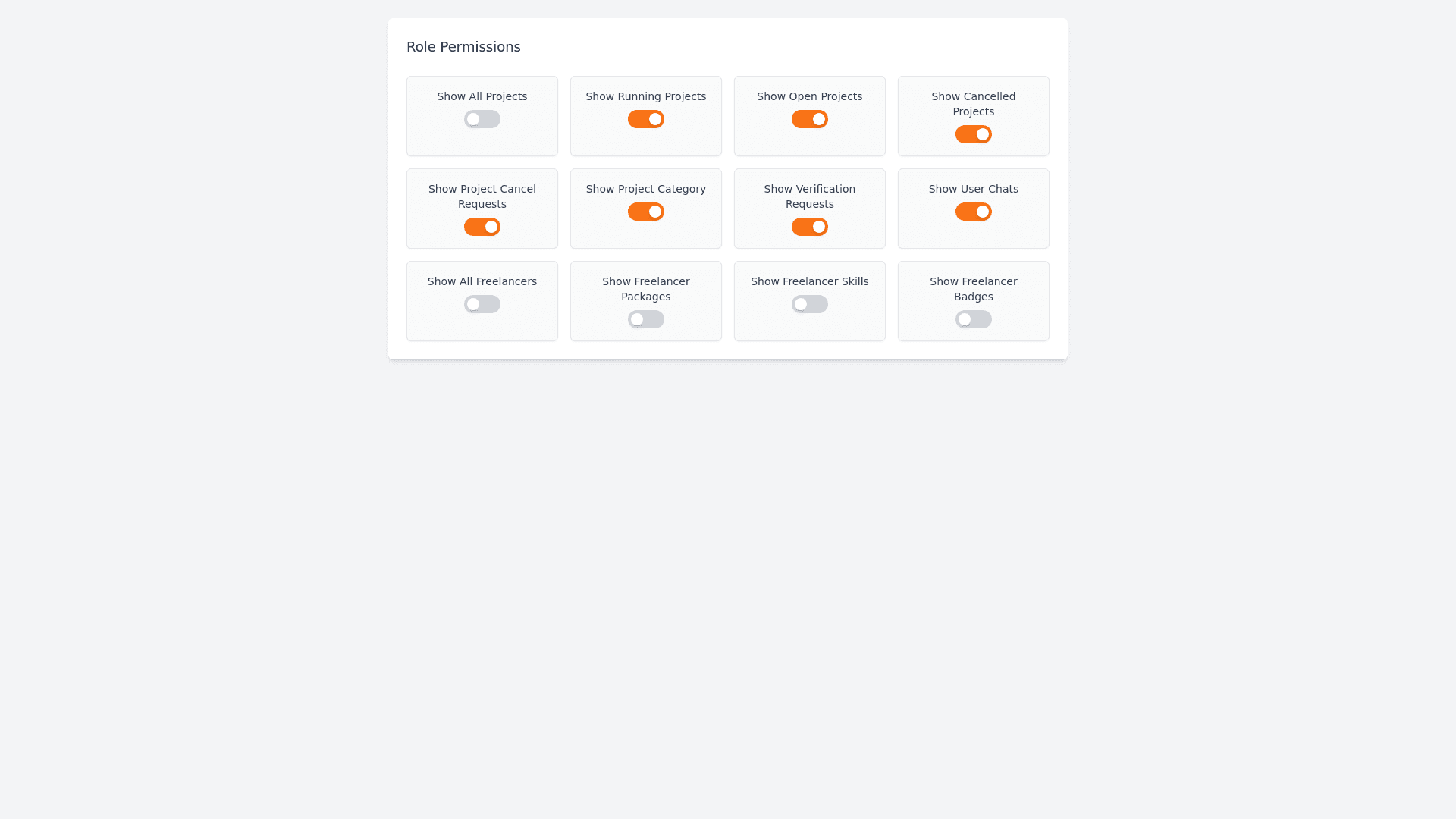Click the "Show Freelancer Skills" label text
1456x819 pixels.
point(810,281)
